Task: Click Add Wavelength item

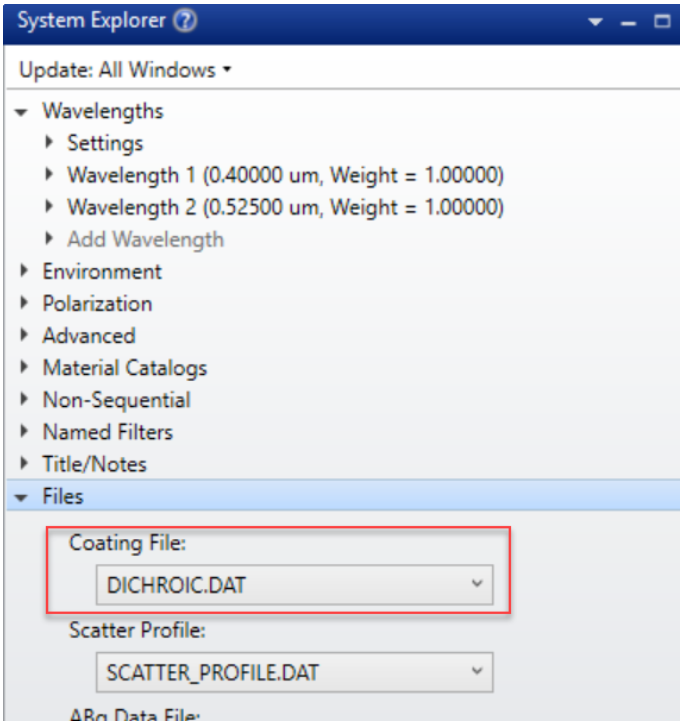Action: click(145, 239)
